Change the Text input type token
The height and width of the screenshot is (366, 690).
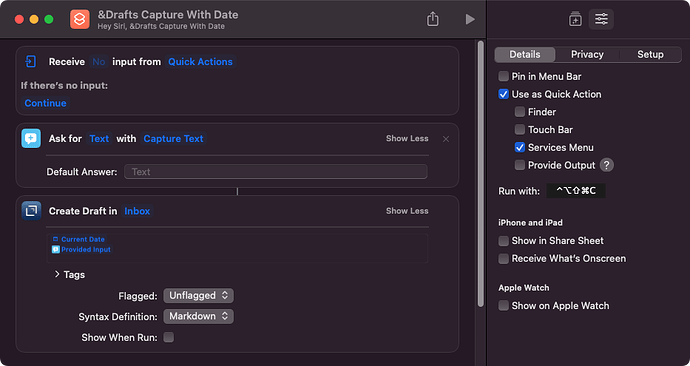click(99, 139)
